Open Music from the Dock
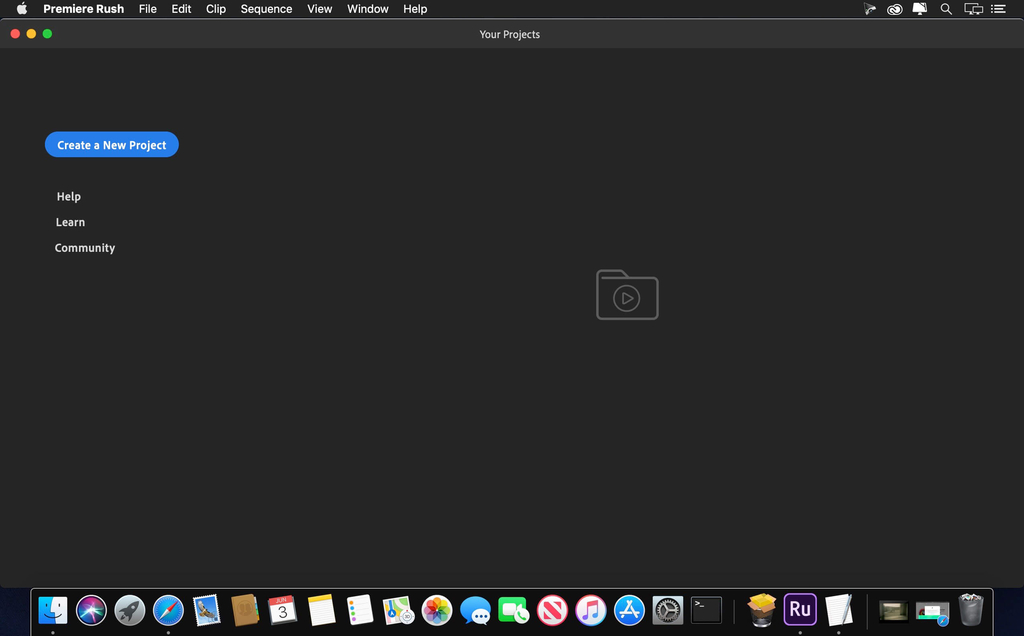Viewport: 1024px width, 636px height. (590, 610)
